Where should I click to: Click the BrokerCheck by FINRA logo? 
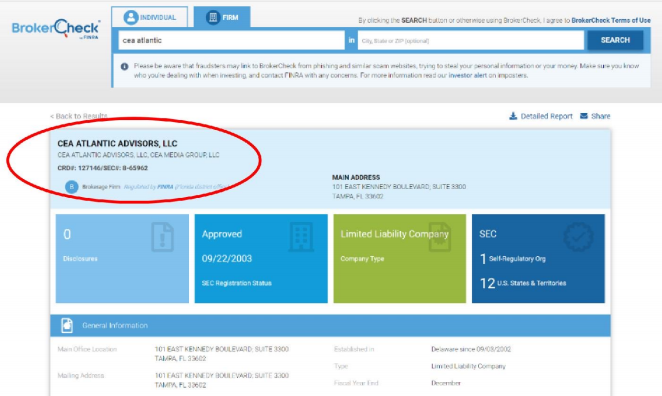click(x=56, y=29)
